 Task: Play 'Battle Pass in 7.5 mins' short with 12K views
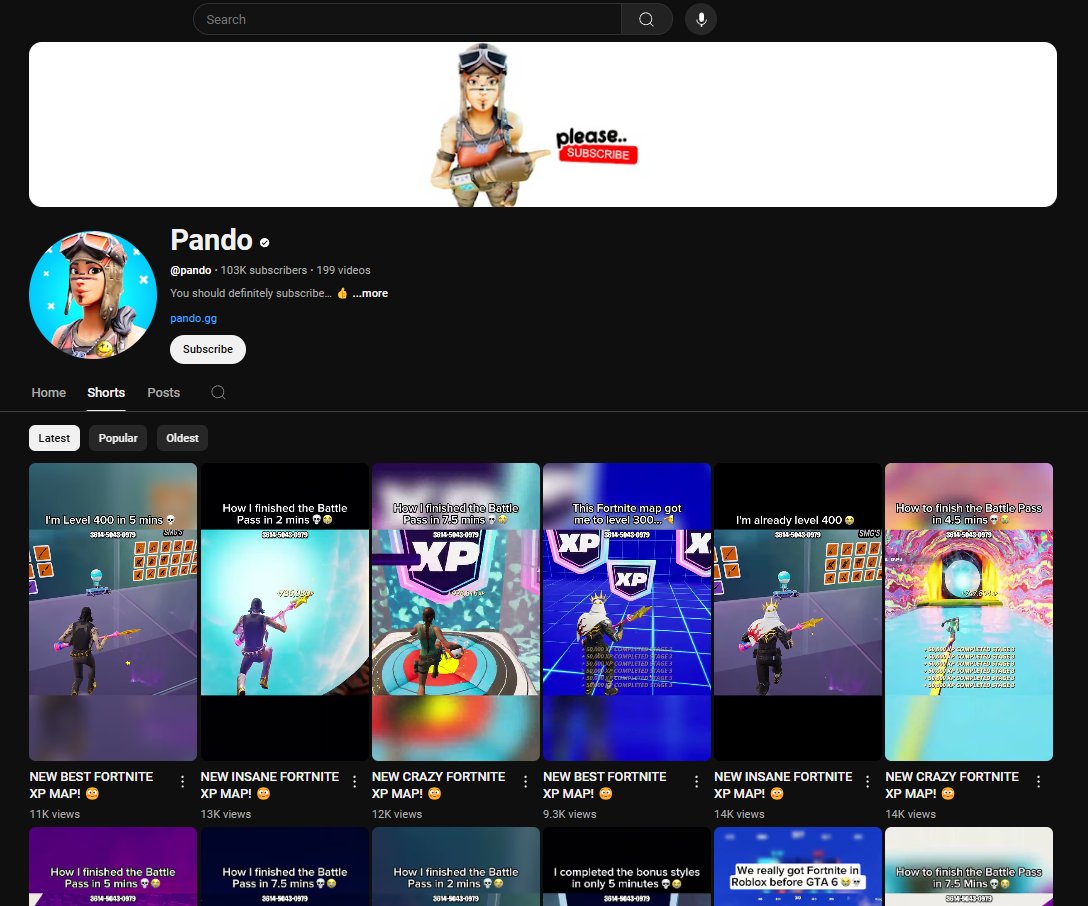tap(456, 612)
